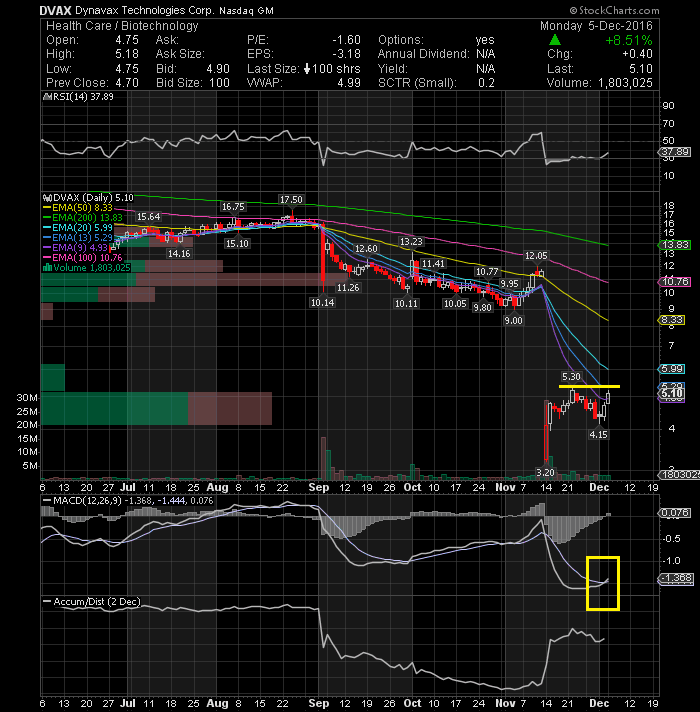700x712 pixels.
Task: Click the RSI(14) 37.89 indicator label
Action: [x=83, y=97]
